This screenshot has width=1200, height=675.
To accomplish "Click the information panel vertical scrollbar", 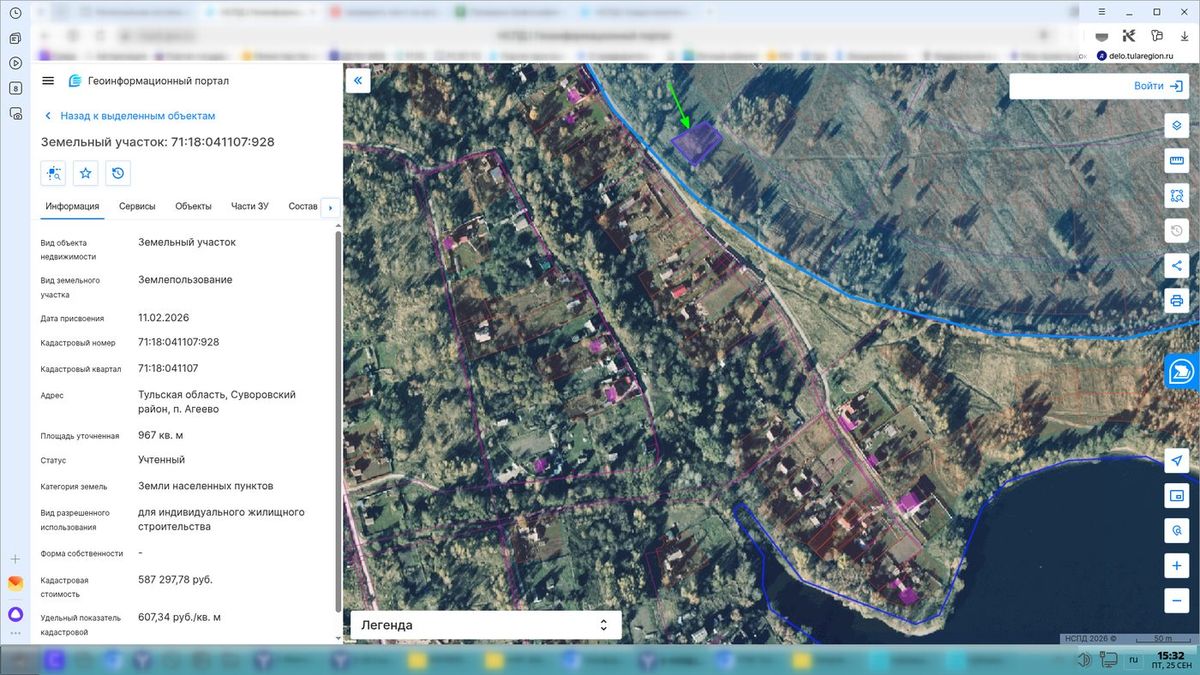I will click(x=338, y=420).
